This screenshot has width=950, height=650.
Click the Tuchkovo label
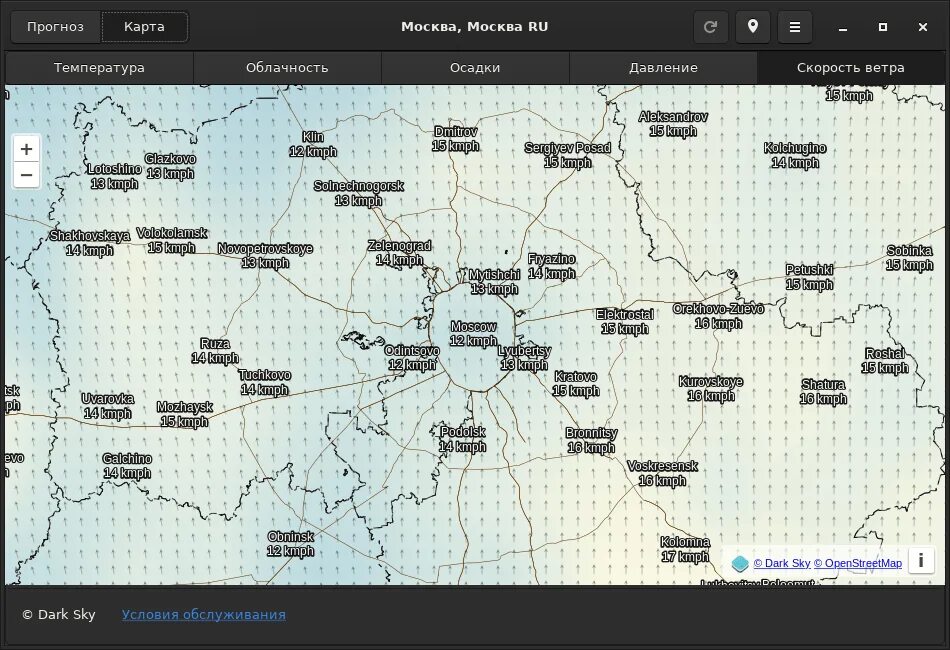(x=265, y=382)
